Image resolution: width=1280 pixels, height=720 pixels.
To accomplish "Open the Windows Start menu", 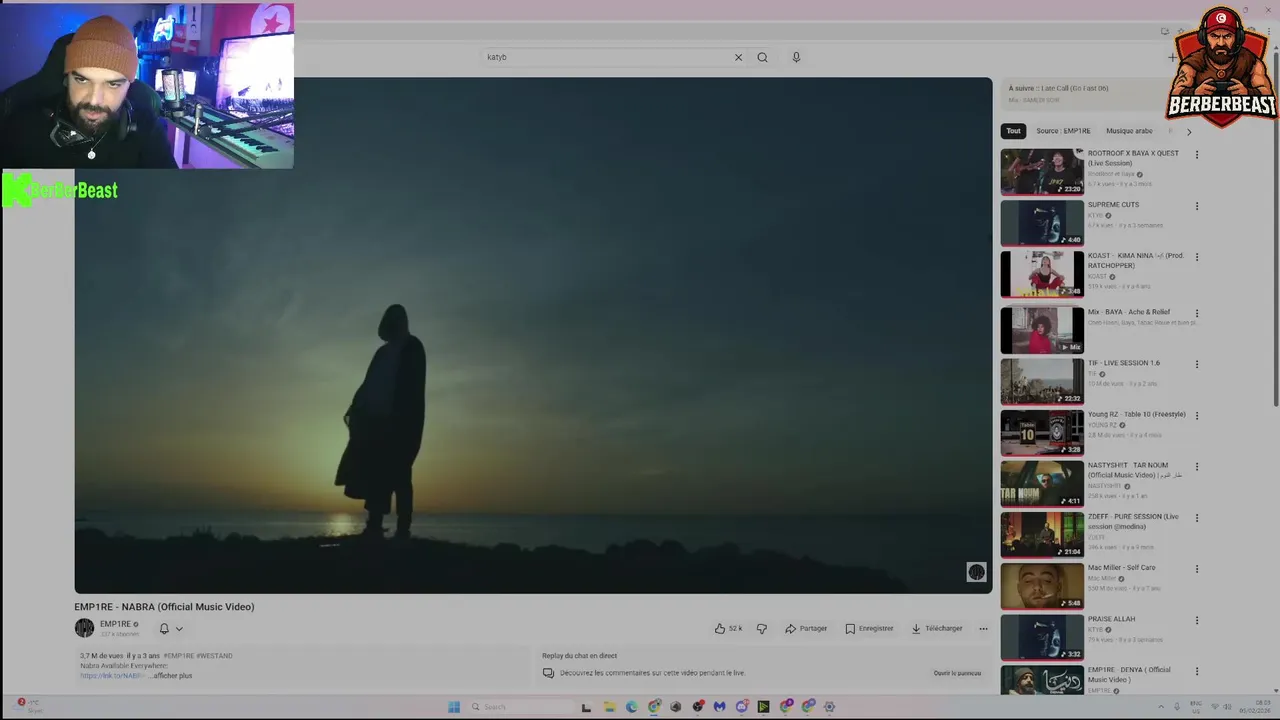I will click(x=454, y=707).
